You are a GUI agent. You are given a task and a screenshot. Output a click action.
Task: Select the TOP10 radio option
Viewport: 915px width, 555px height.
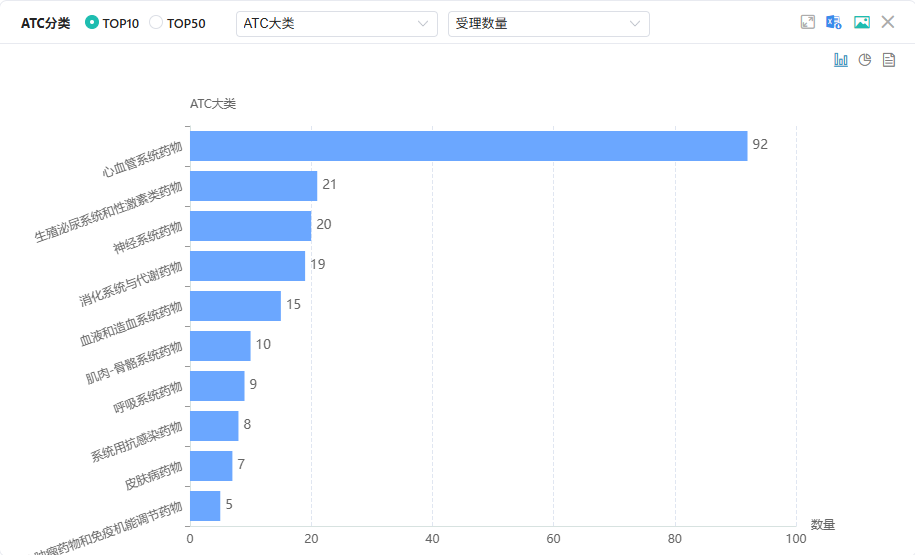[93, 23]
